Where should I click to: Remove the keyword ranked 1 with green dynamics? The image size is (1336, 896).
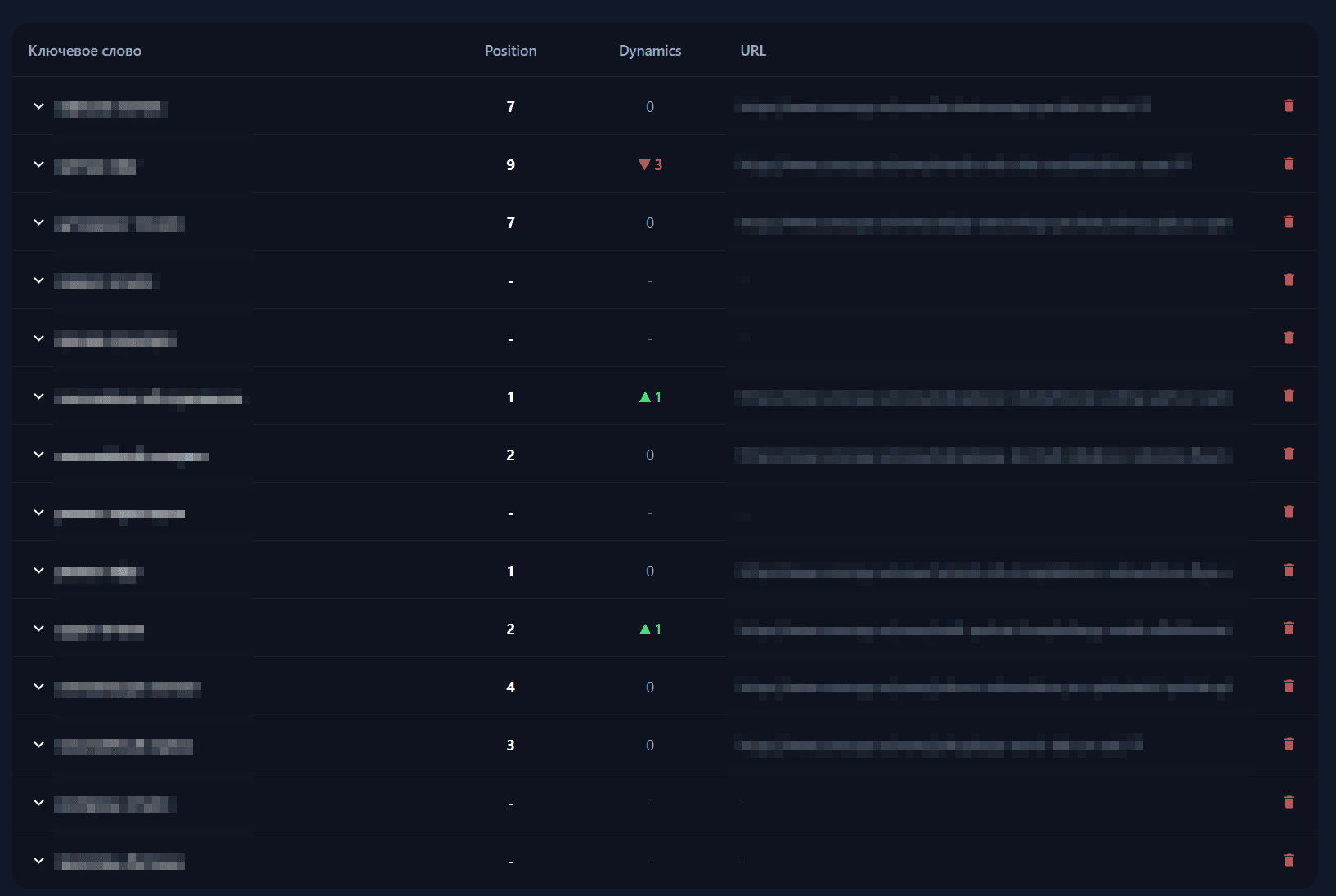click(x=1290, y=396)
